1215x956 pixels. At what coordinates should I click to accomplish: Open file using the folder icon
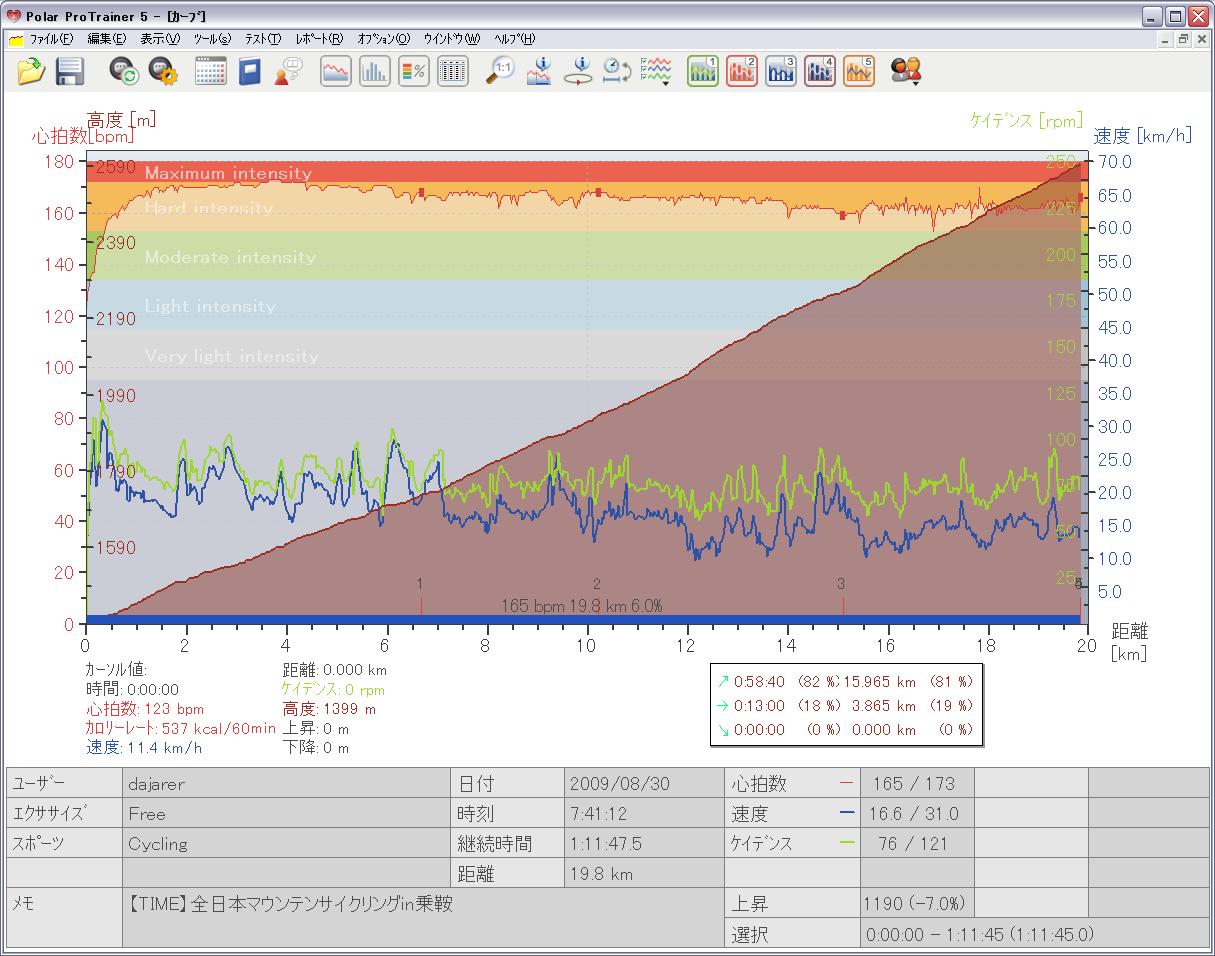click(x=32, y=71)
